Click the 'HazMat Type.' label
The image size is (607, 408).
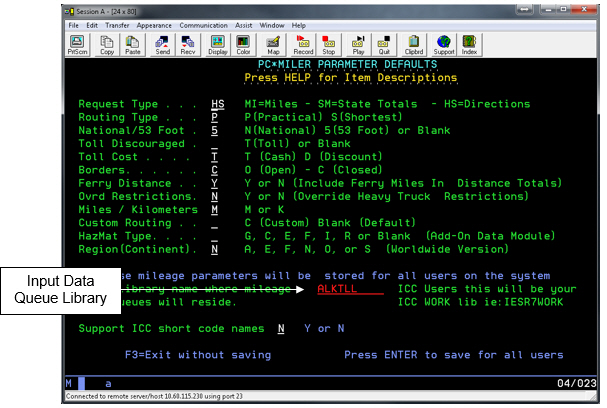click(117, 236)
